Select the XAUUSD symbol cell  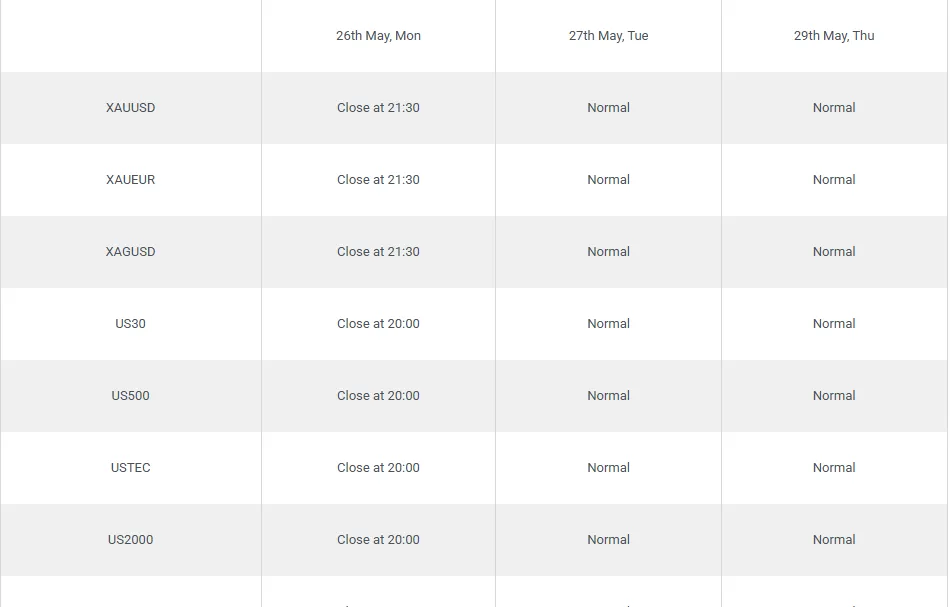[131, 108]
